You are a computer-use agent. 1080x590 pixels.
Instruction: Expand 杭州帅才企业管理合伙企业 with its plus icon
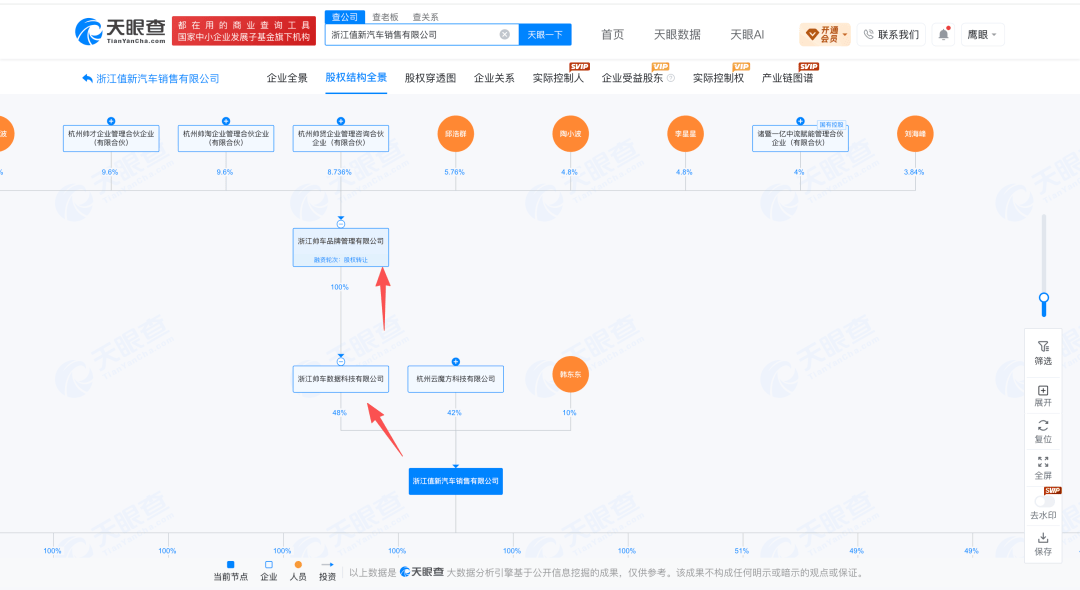click(x=111, y=121)
